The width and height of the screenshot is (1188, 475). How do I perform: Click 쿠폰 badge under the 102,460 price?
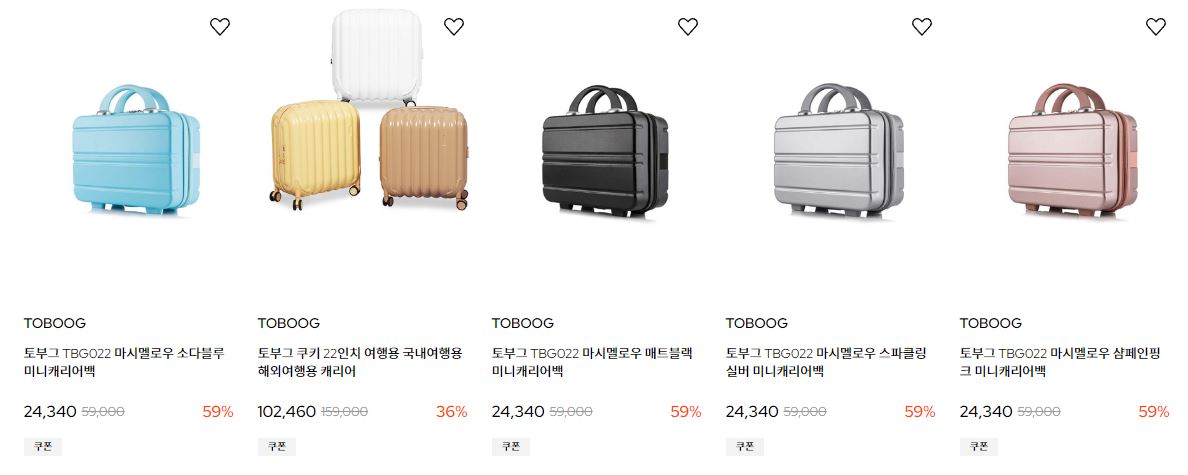(277, 447)
